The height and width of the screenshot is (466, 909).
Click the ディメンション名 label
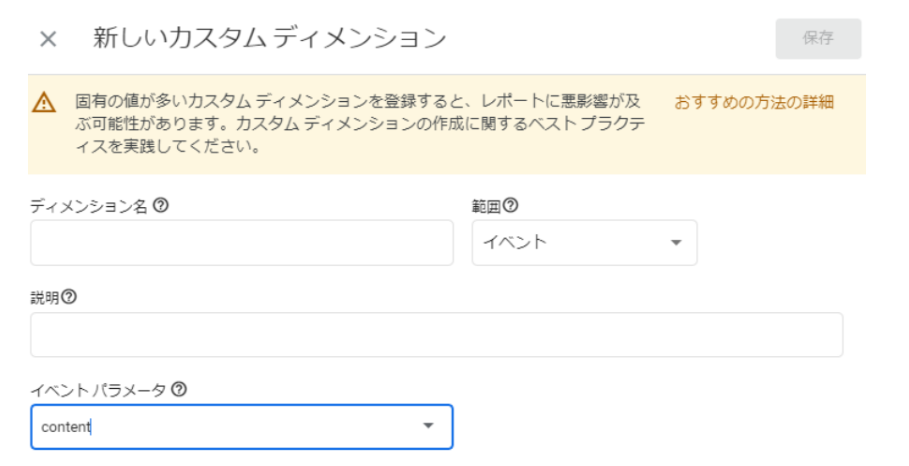89,205
